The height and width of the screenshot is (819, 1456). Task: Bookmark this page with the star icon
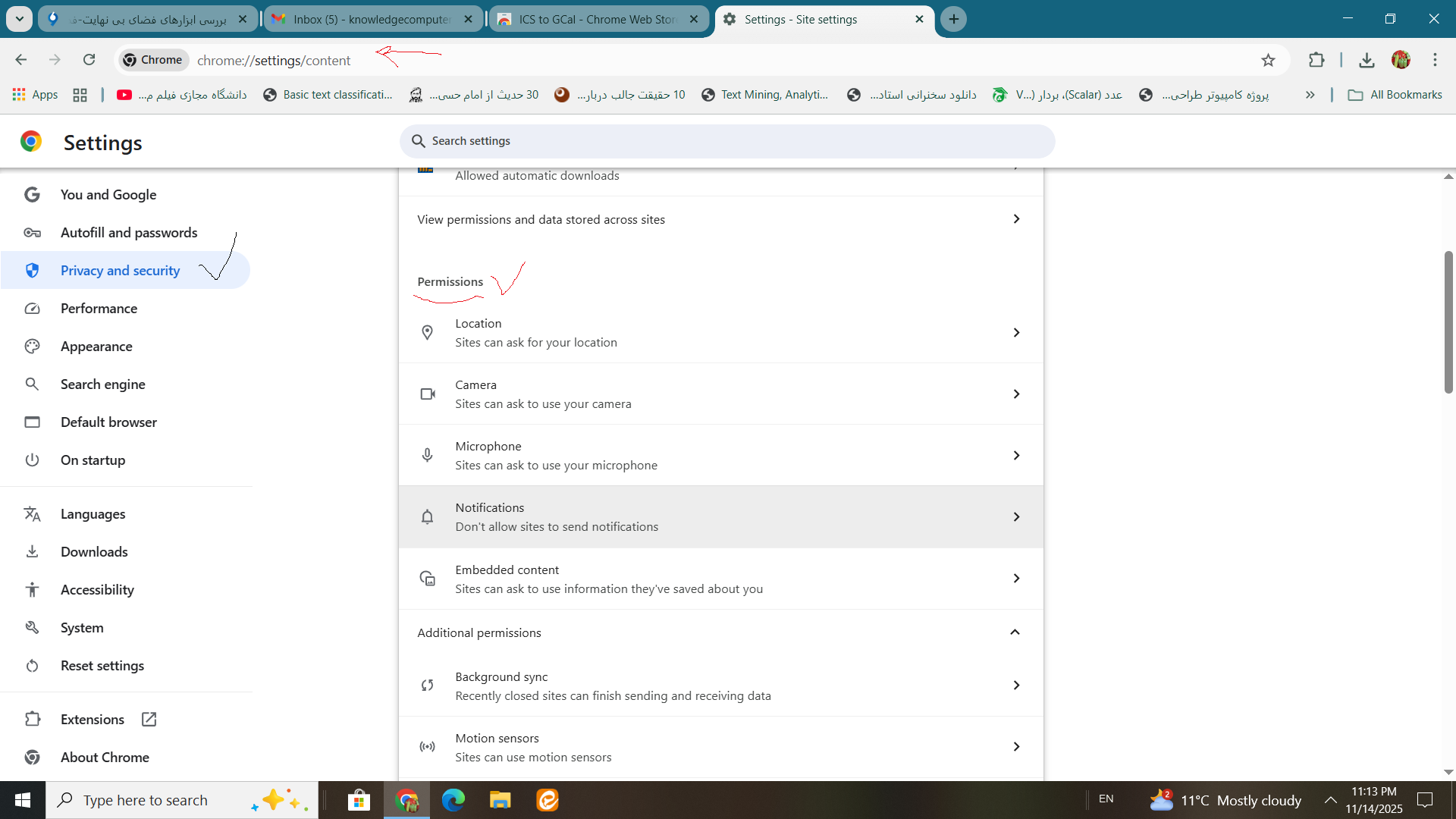tap(1268, 60)
